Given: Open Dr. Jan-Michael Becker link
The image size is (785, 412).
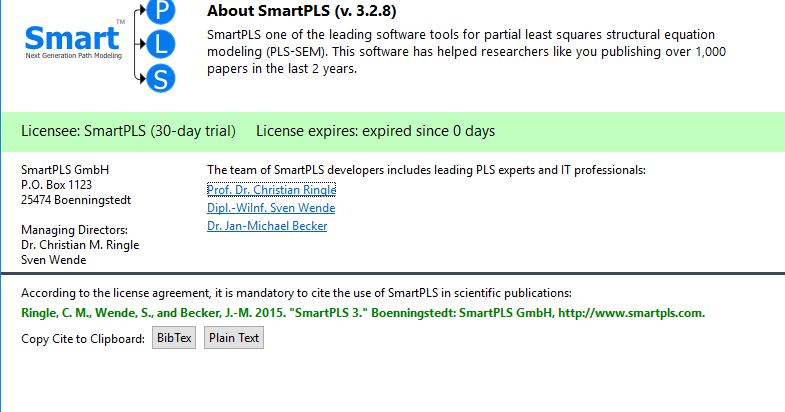Looking at the screenshot, I should coord(267,226).
